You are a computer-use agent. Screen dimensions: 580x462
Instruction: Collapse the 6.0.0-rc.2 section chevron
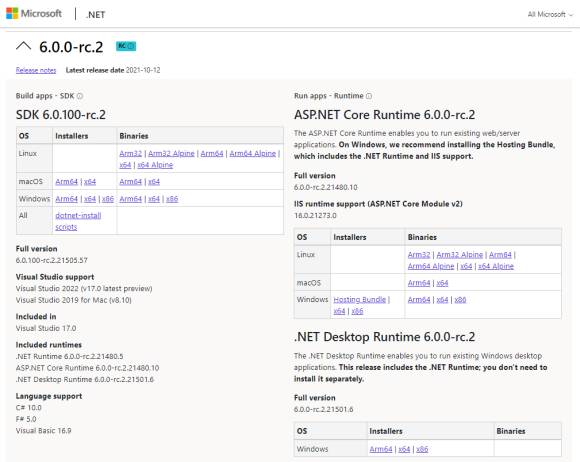[24, 46]
